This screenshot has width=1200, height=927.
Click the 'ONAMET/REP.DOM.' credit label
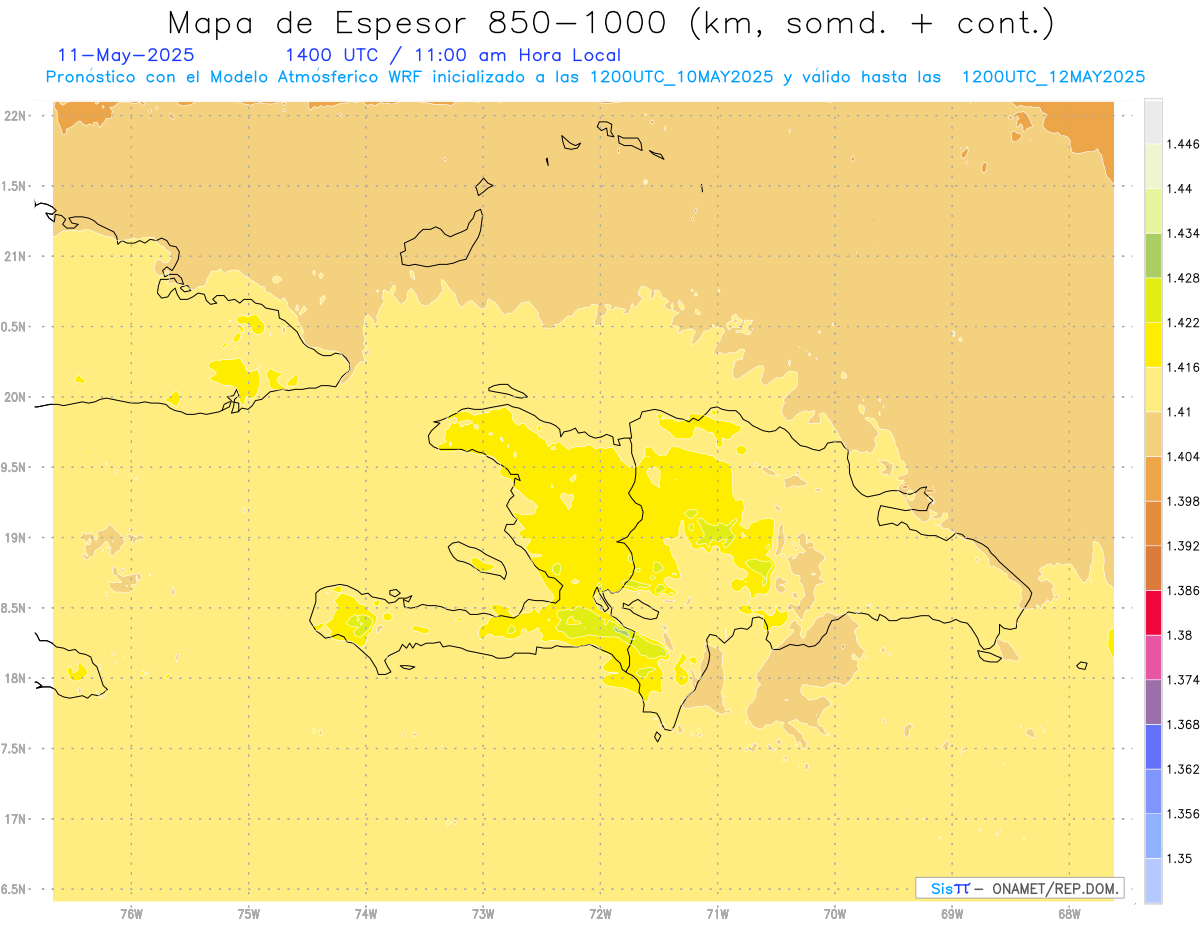1057,888
